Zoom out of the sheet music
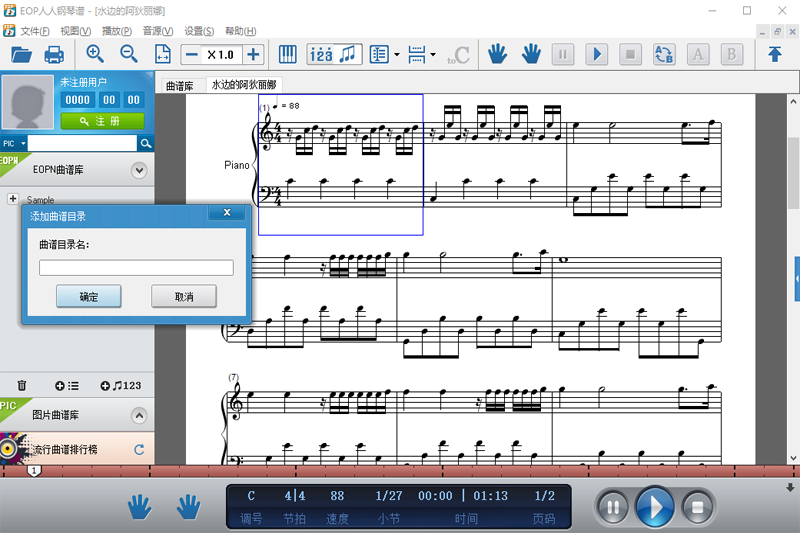The width and height of the screenshot is (800, 533). (x=129, y=54)
